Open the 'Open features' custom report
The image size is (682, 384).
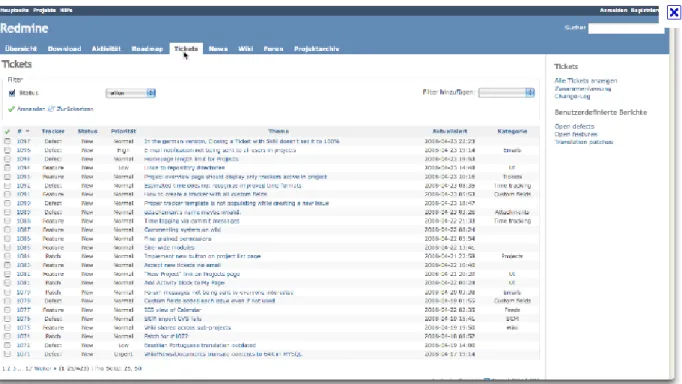pyautogui.click(x=576, y=134)
